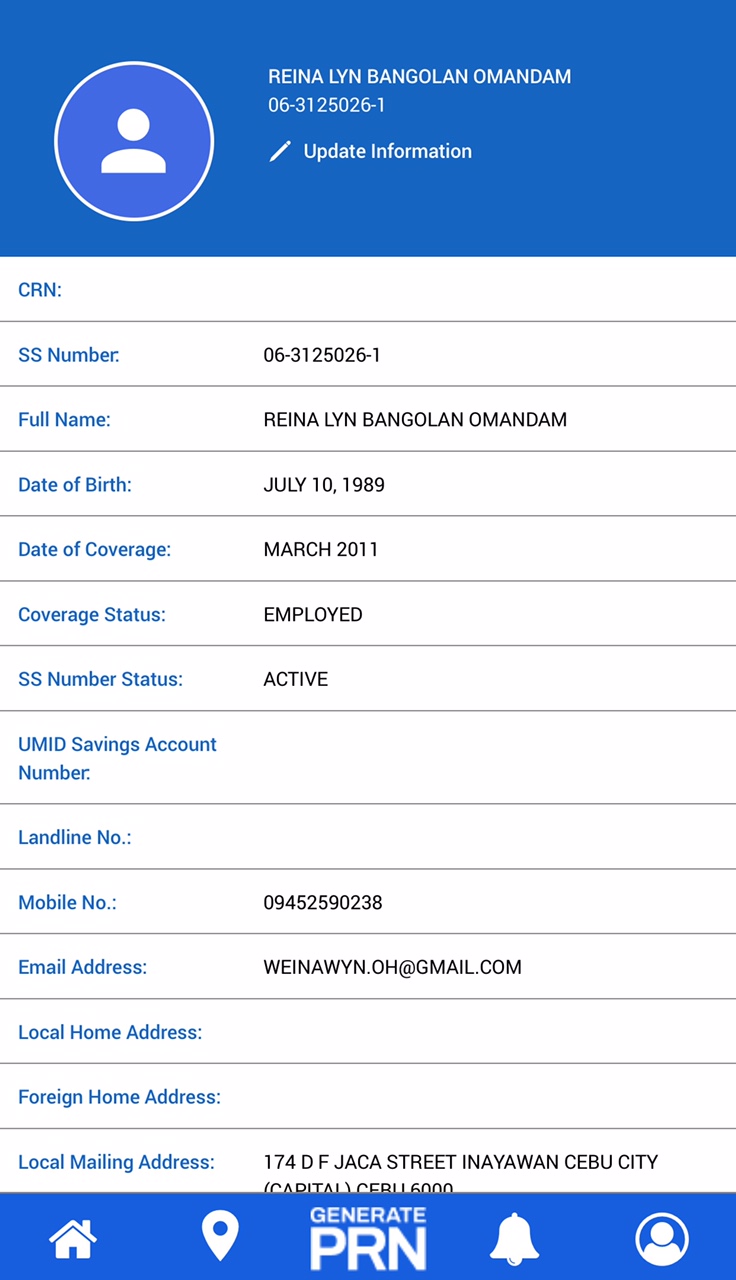The width and height of the screenshot is (736, 1280).
Task: Click the Update Information link
Action: (387, 152)
